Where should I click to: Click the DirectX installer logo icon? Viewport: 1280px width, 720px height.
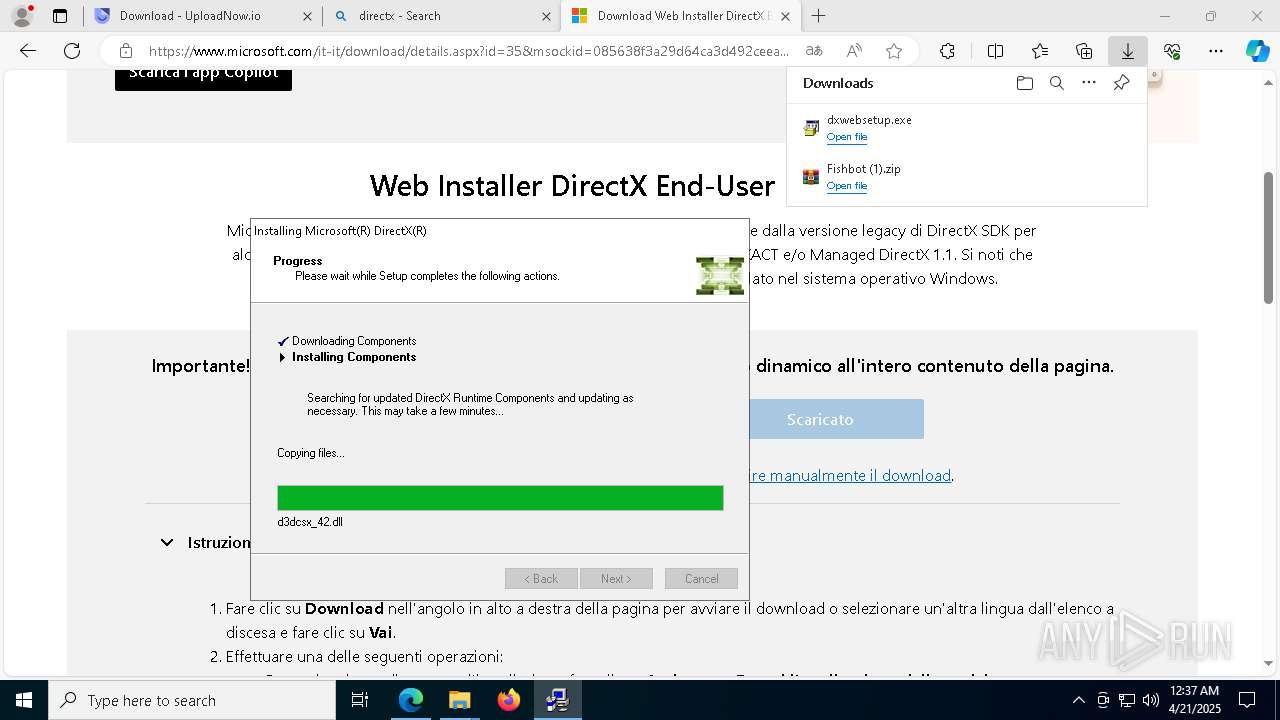point(720,276)
